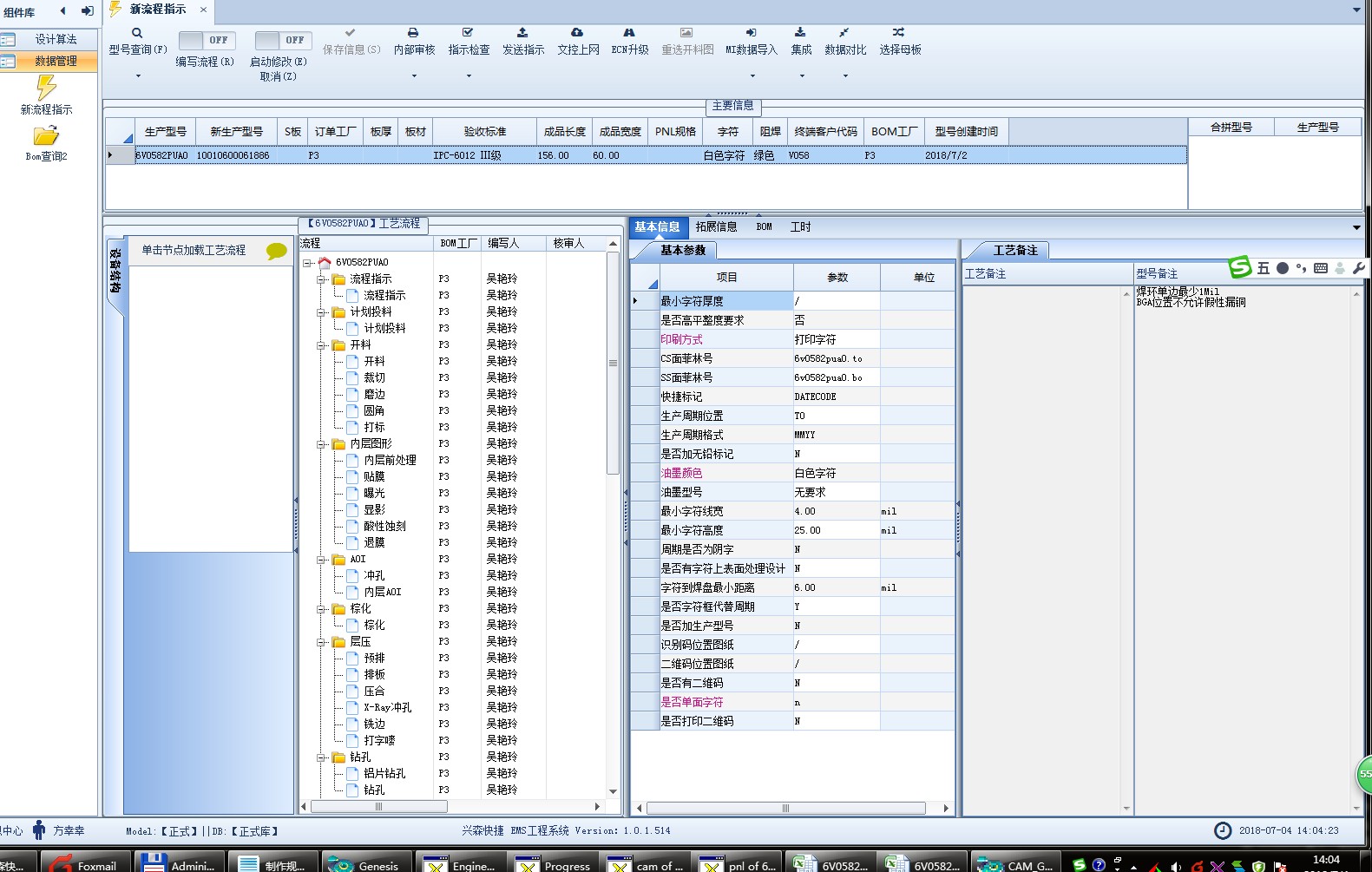Open Bom查询2 folder icon
The height and width of the screenshot is (872, 1372).
(x=46, y=136)
